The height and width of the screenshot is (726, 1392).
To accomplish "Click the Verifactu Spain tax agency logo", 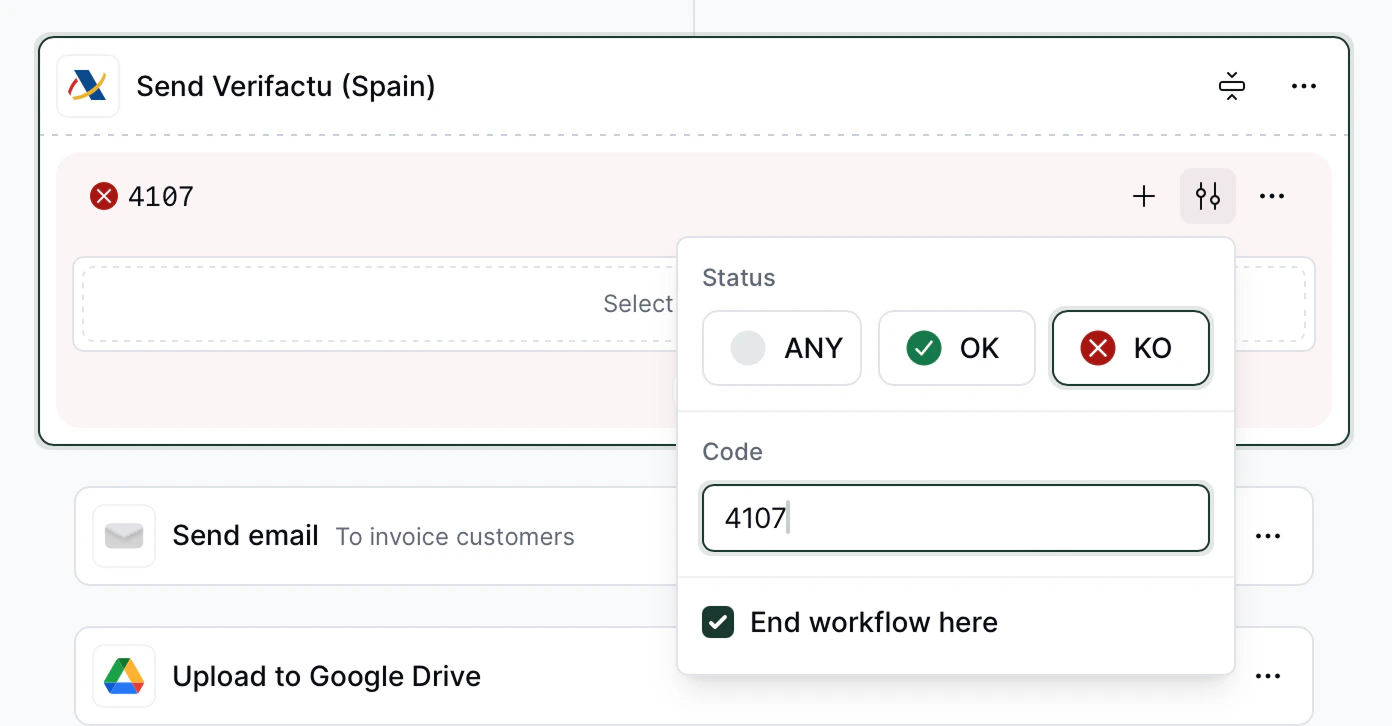I will (x=88, y=86).
